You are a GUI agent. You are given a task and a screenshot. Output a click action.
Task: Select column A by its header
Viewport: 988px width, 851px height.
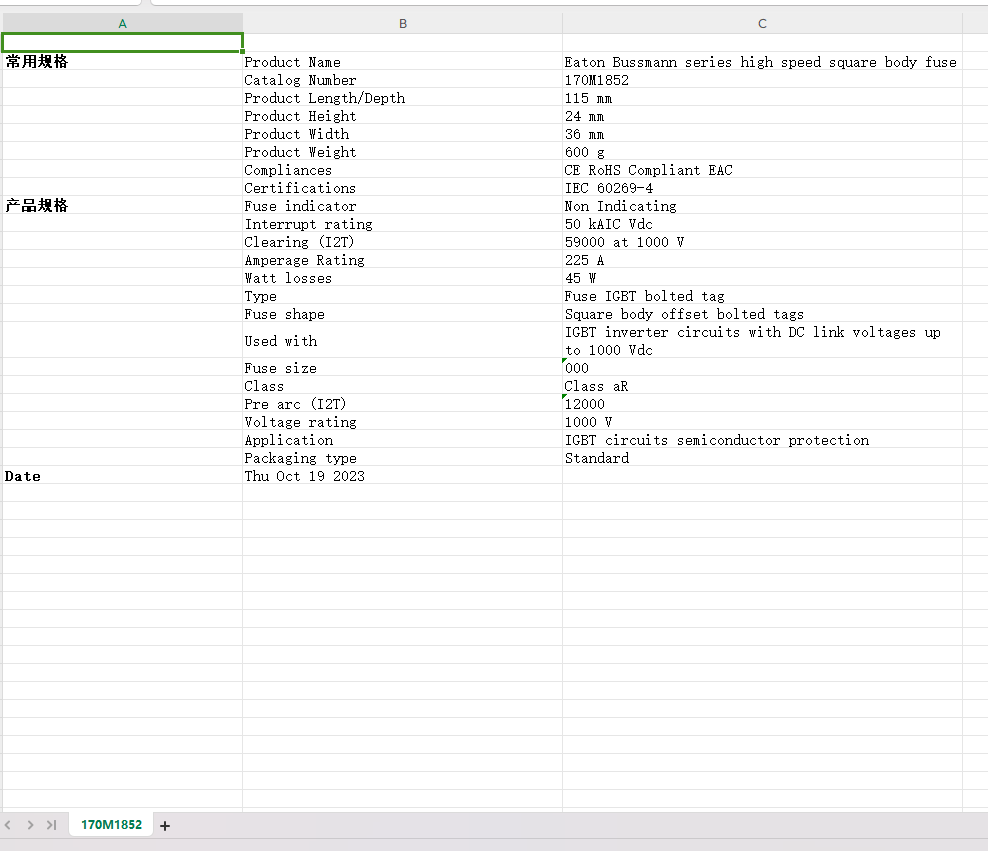122,23
